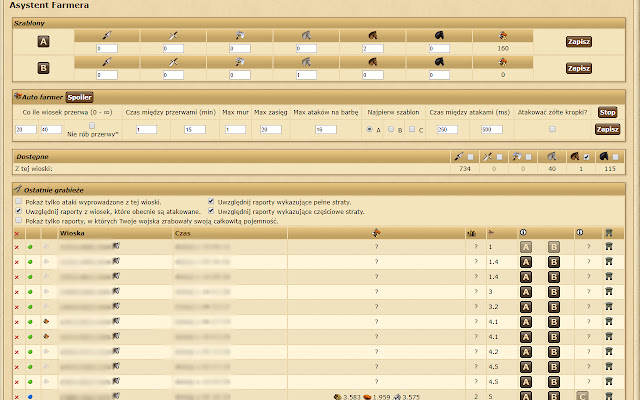Uncheck 'Uwzględnij raporty wykazujące pełne straty'
640x400 pixels.
(209, 201)
